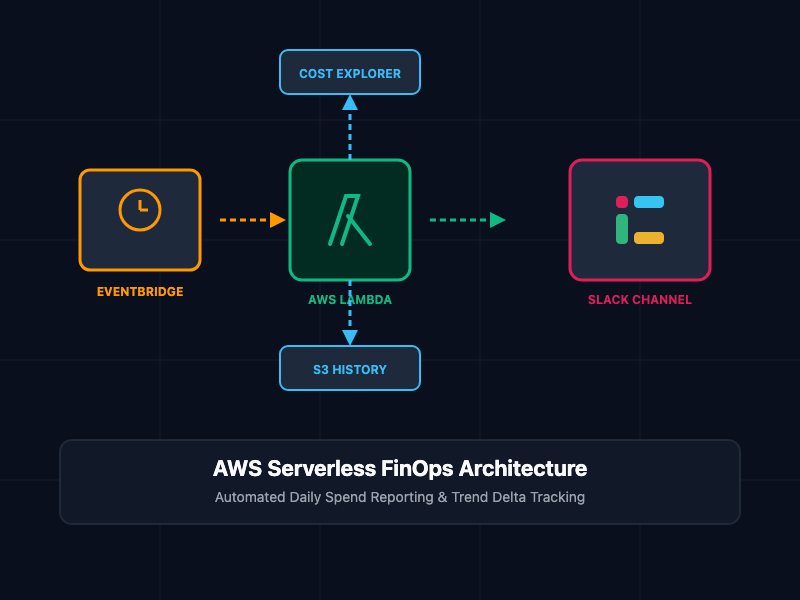Click the green arrow toward Slack Channel
The height and width of the screenshot is (600, 800).
point(468,220)
